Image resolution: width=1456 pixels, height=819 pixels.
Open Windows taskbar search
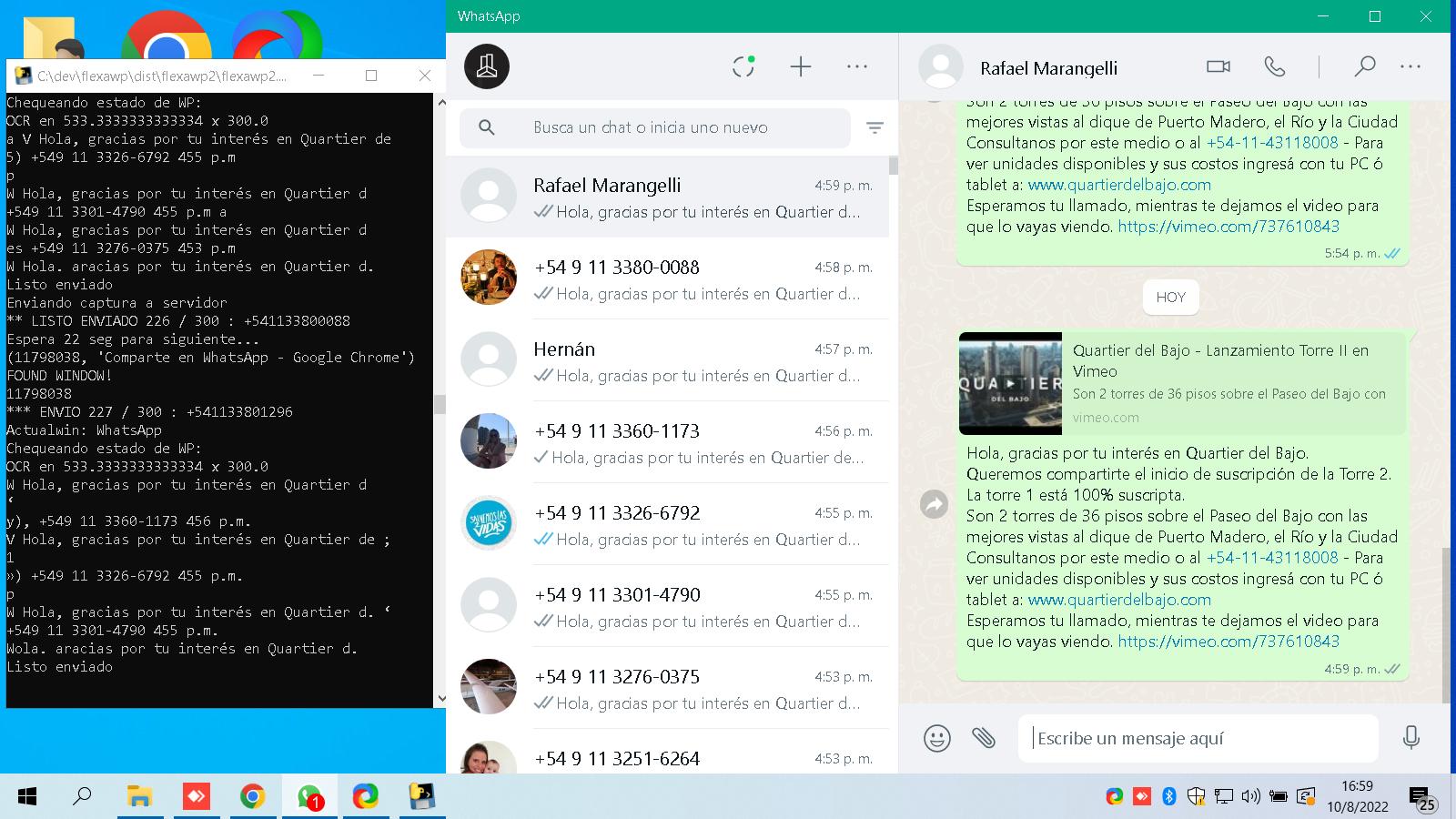tap(82, 797)
